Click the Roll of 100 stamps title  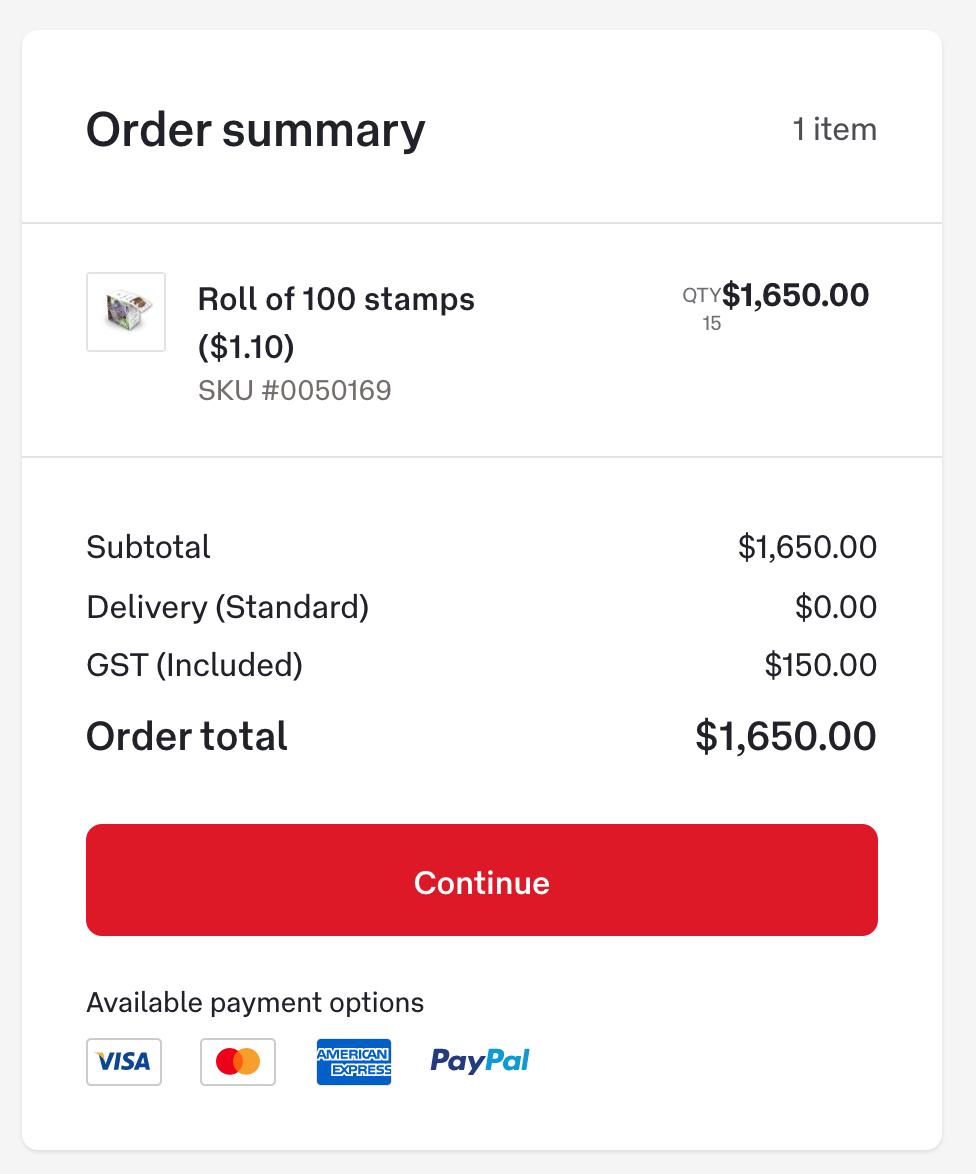coord(336,322)
